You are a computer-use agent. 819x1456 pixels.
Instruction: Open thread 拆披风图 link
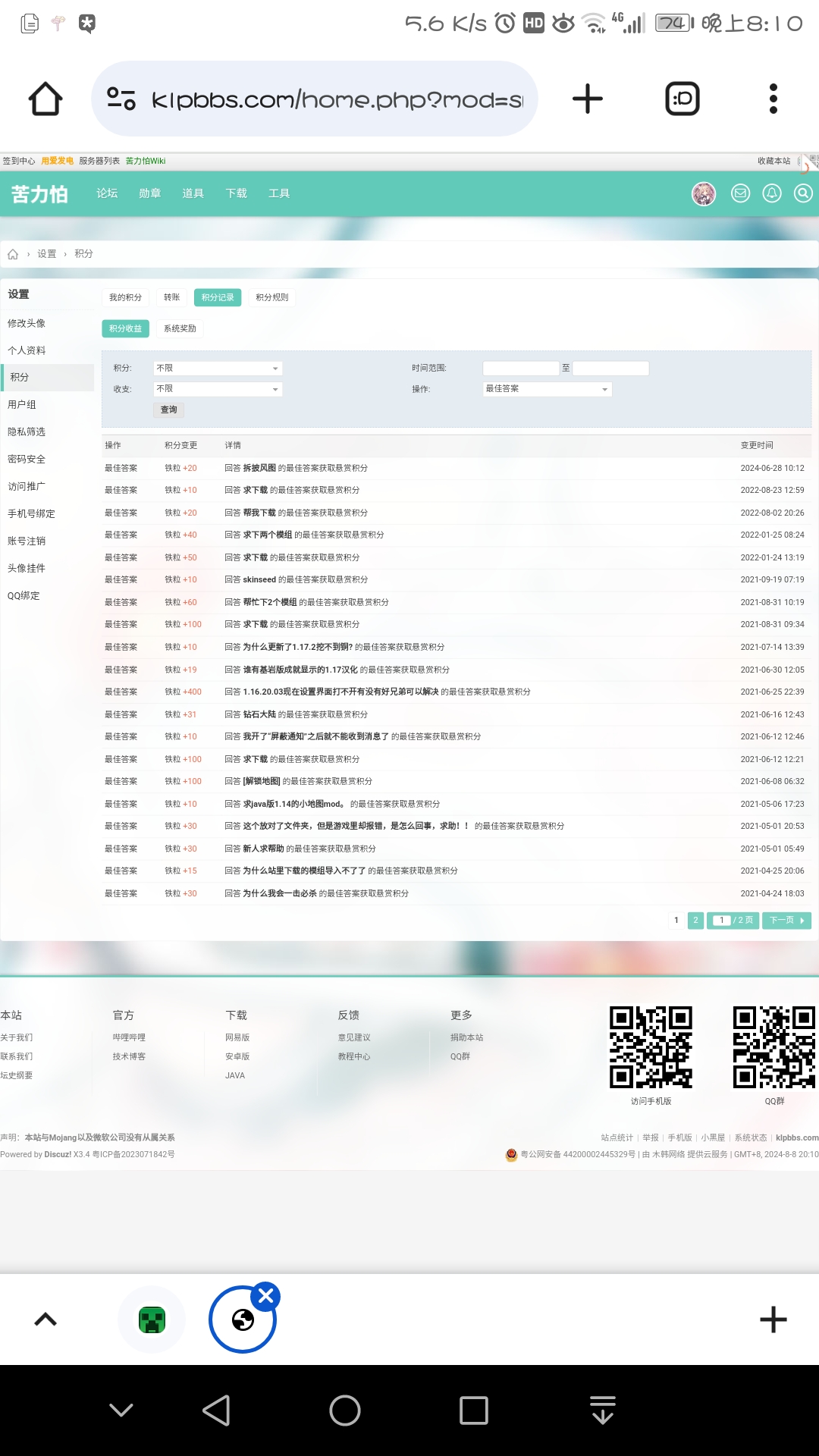259,469
